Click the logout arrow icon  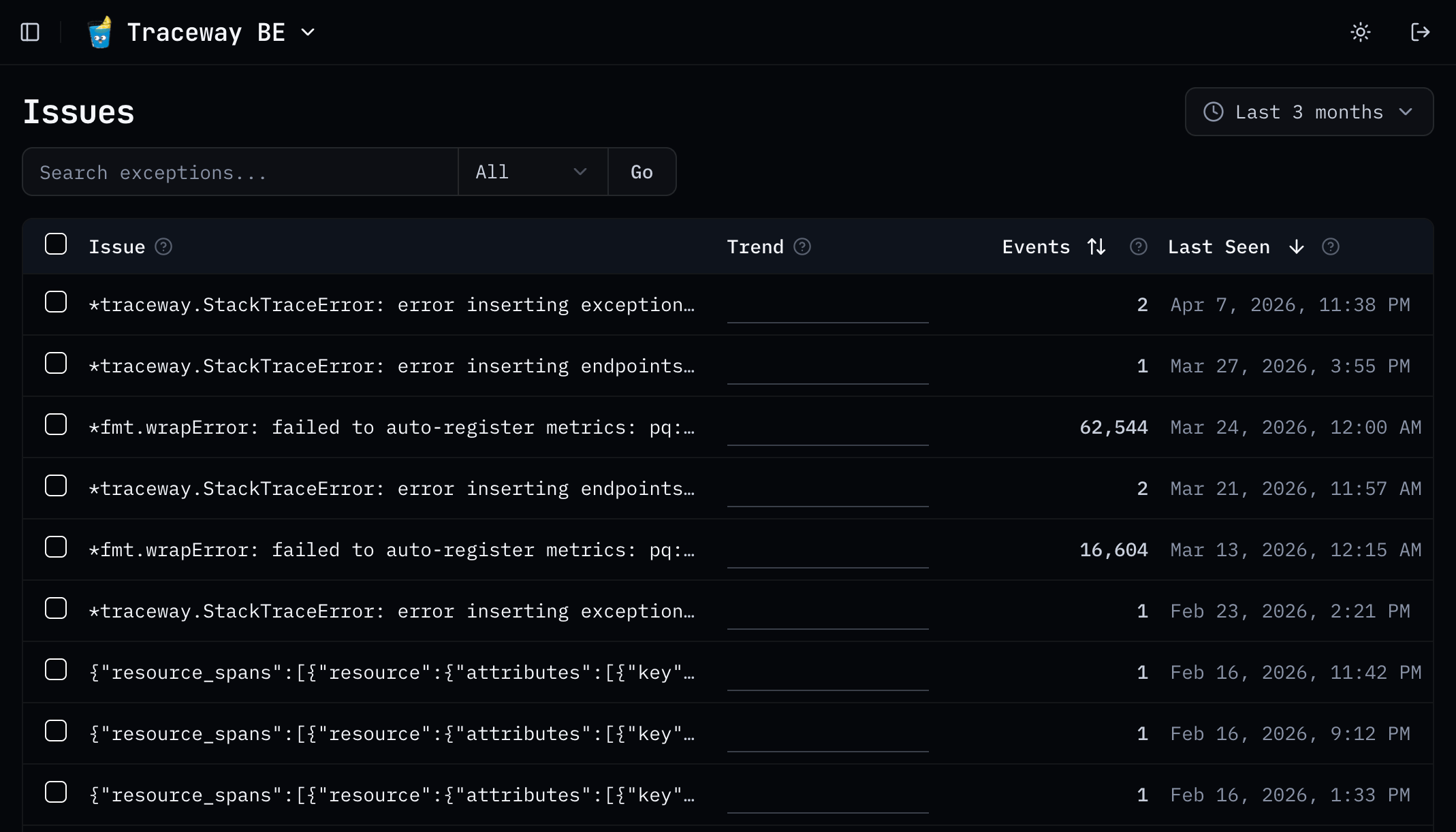(x=1420, y=32)
